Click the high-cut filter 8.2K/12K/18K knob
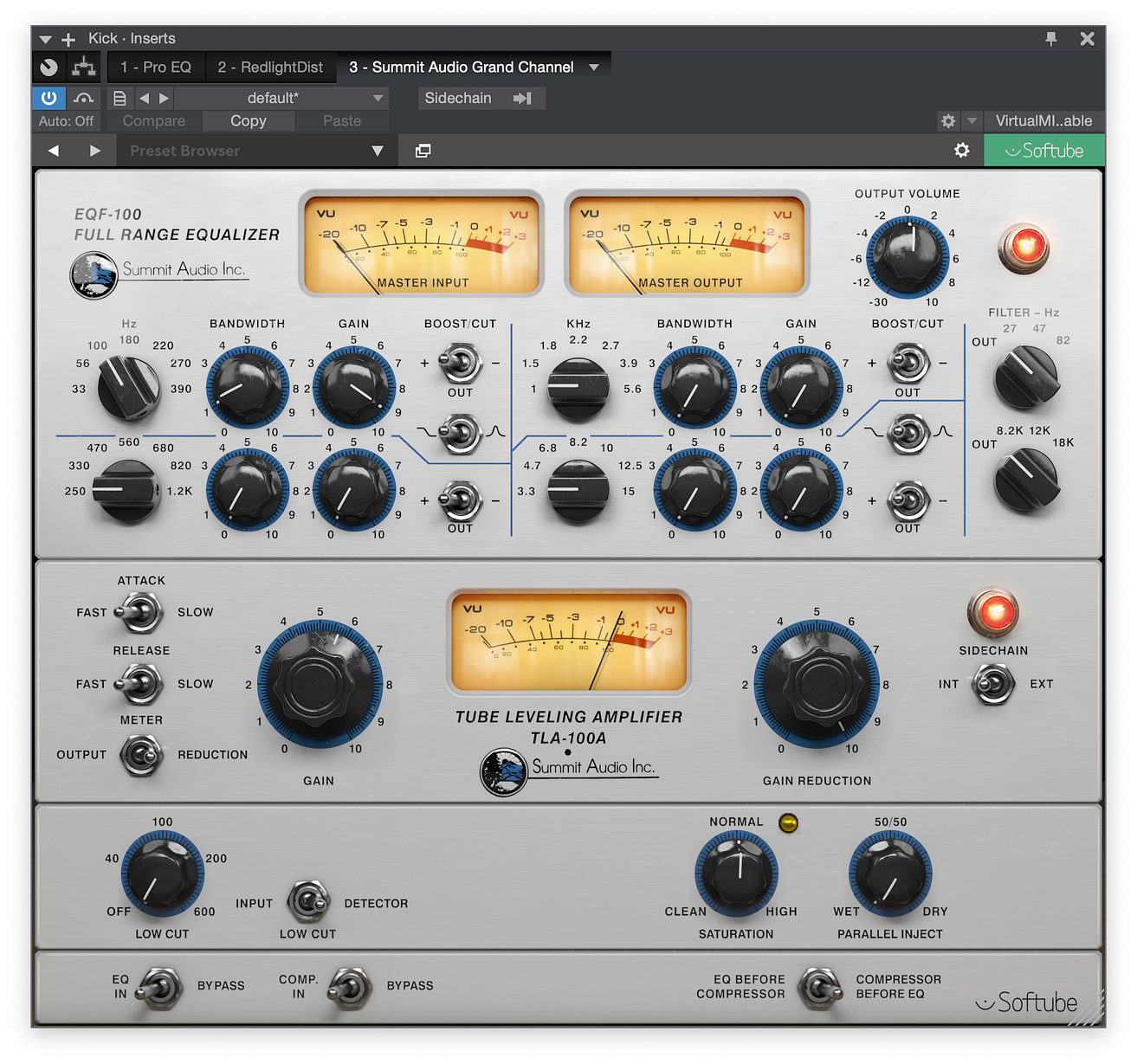The height and width of the screenshot is (1064, 1137). pyautogui.click(x=1025, y=480)
